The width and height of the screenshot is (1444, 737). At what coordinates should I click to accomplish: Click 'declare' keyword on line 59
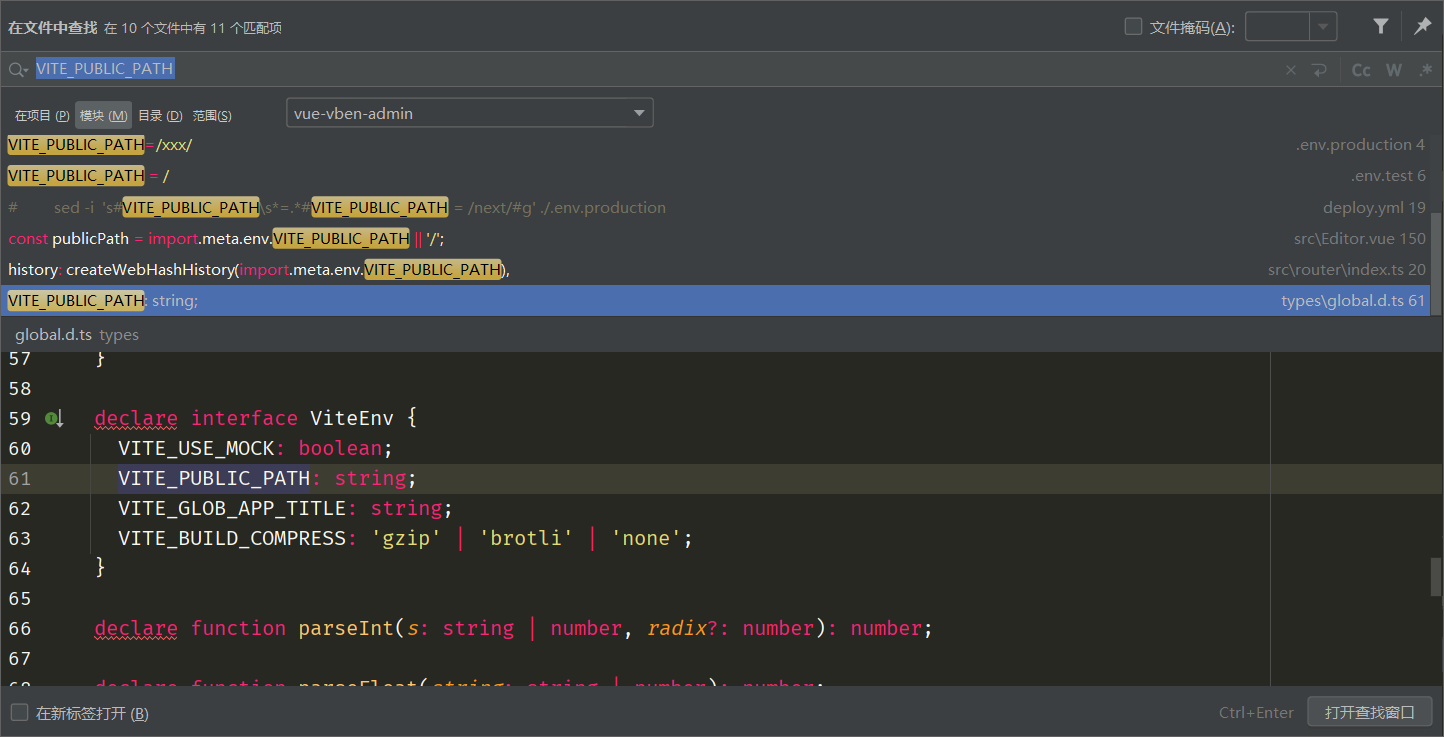tap(136, 418)
